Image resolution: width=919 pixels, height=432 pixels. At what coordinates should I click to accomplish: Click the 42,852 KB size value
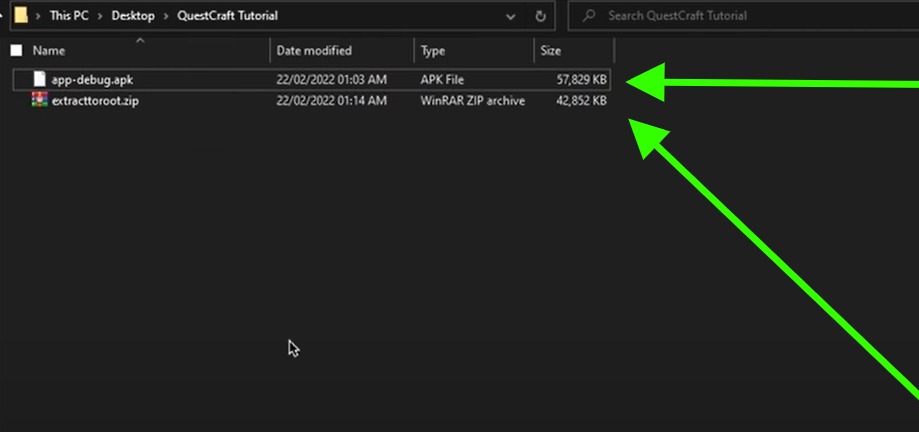click(x=581, y=101)
